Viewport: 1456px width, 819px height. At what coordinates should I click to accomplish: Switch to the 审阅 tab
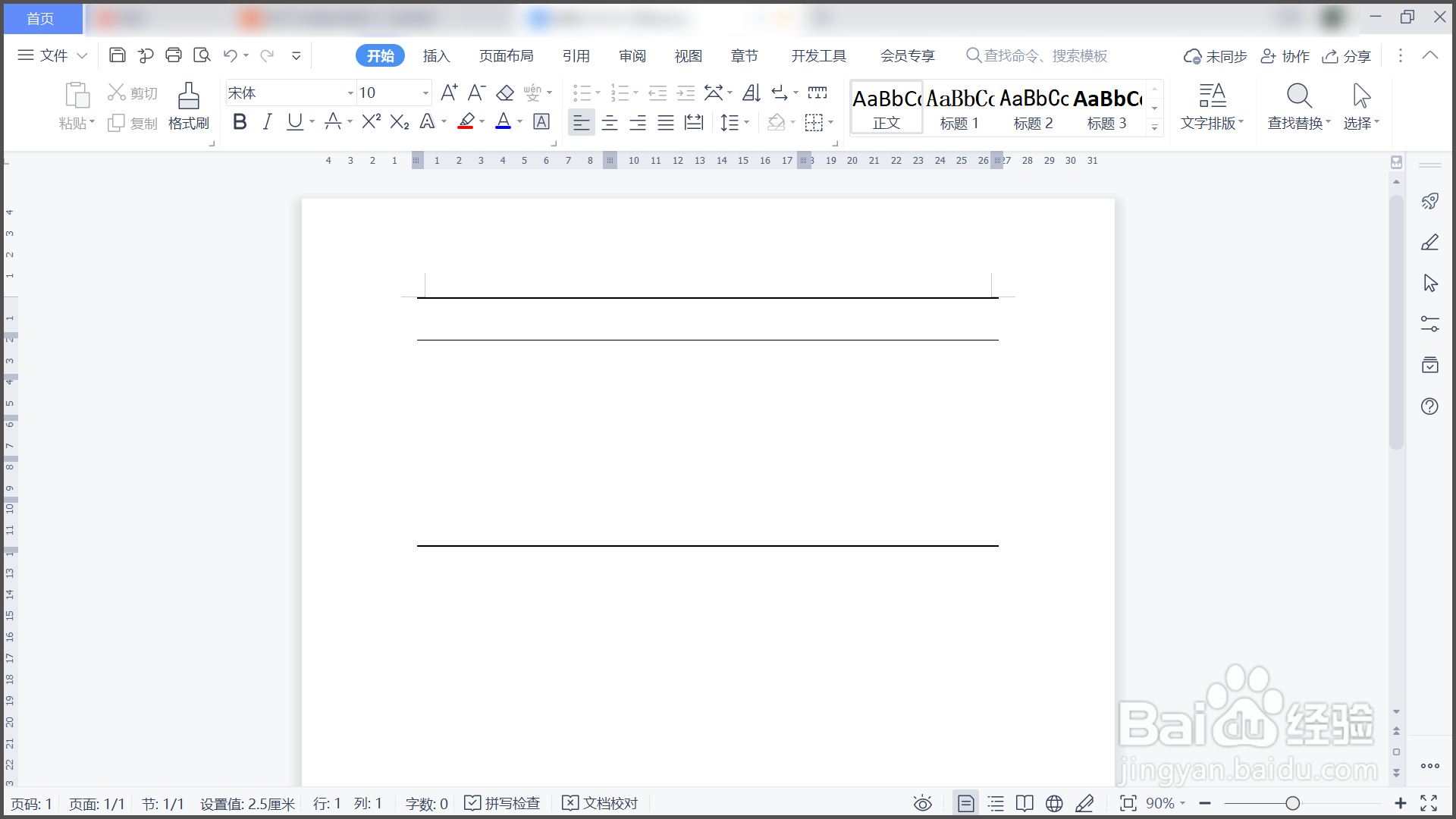pyautogui.click(x=632, y=56)
